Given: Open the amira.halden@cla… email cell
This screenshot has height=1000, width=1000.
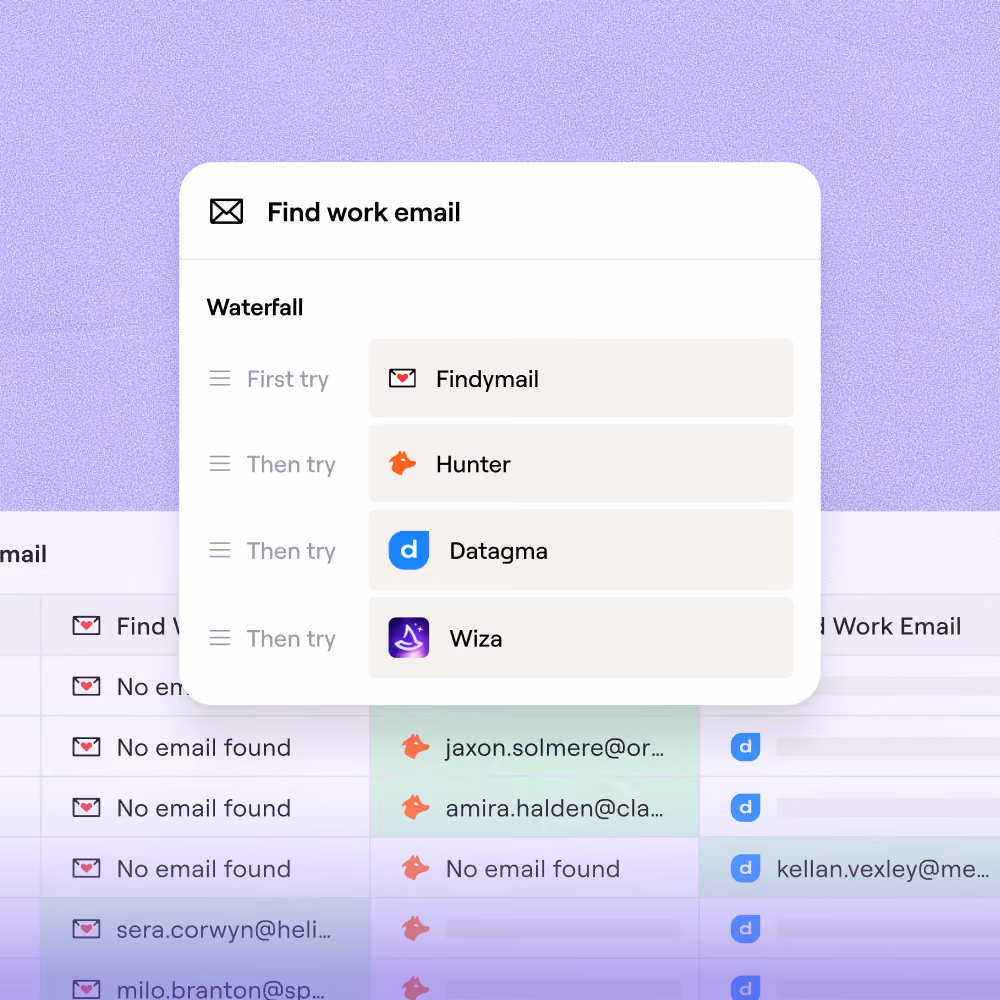Looking at the screenshot, I should coord(534,807).
